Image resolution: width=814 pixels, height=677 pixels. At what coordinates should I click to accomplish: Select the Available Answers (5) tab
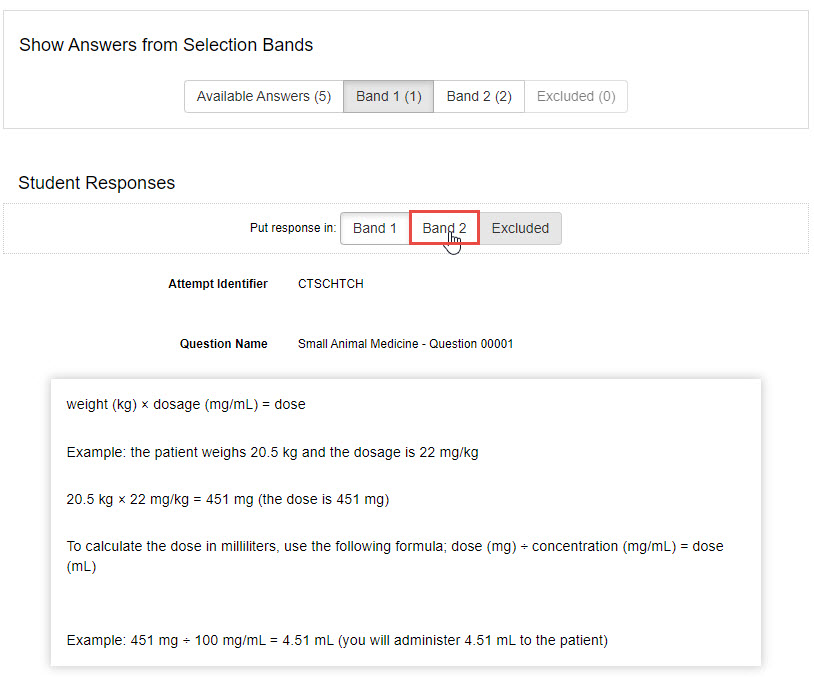(x=263, y=97)
